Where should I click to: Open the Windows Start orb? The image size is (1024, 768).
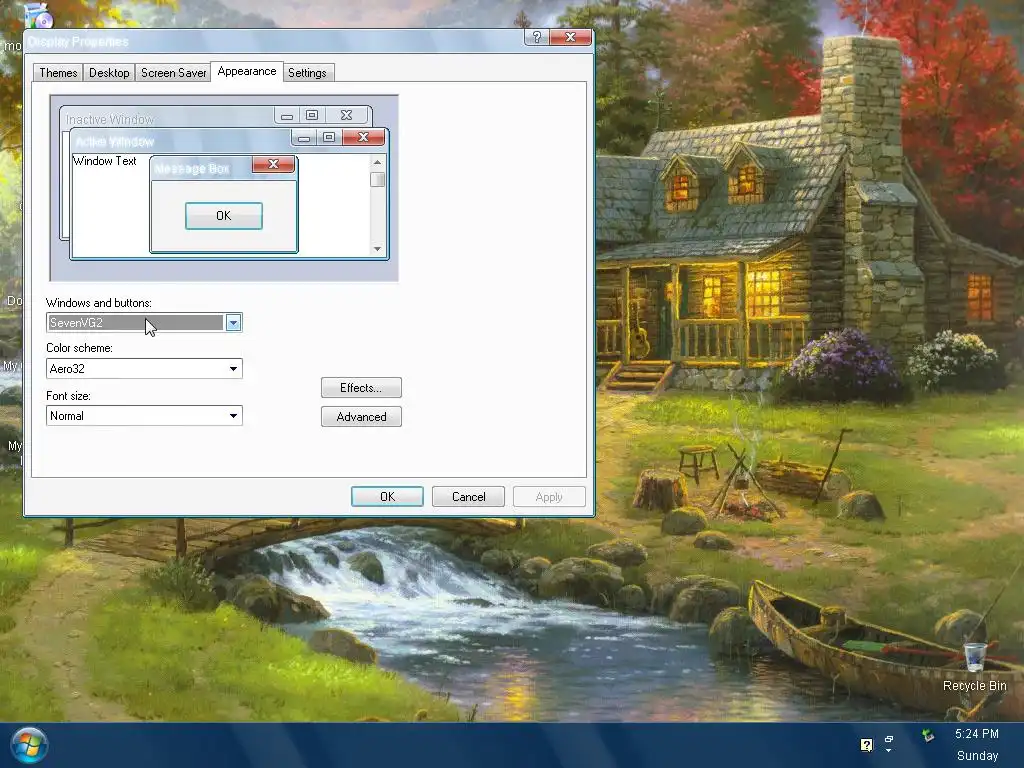tap(29, 745)
